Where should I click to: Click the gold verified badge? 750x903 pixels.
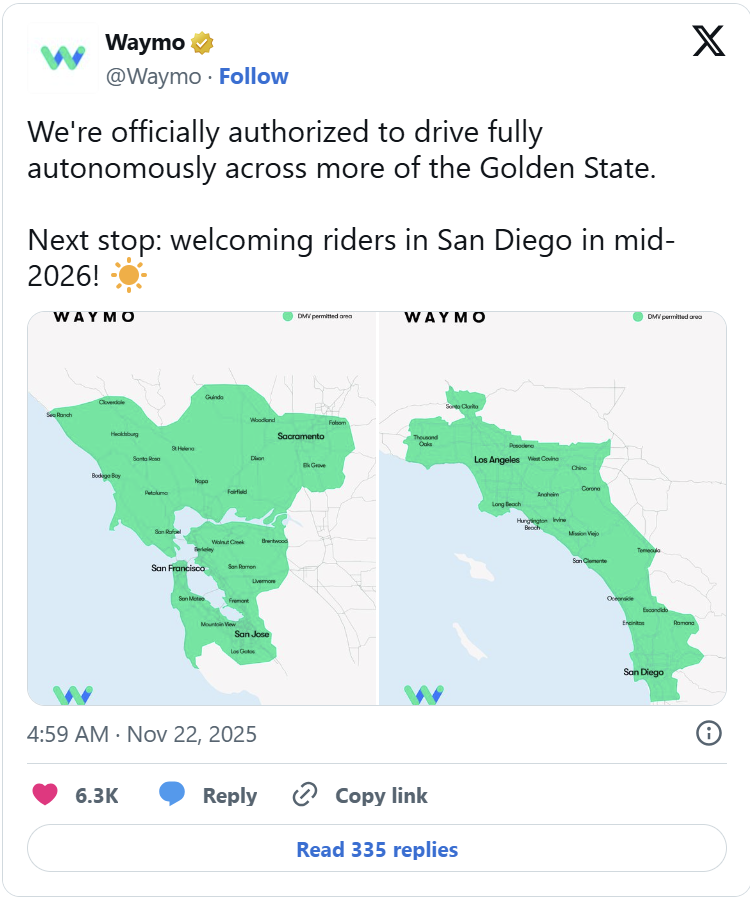(203, 43)
